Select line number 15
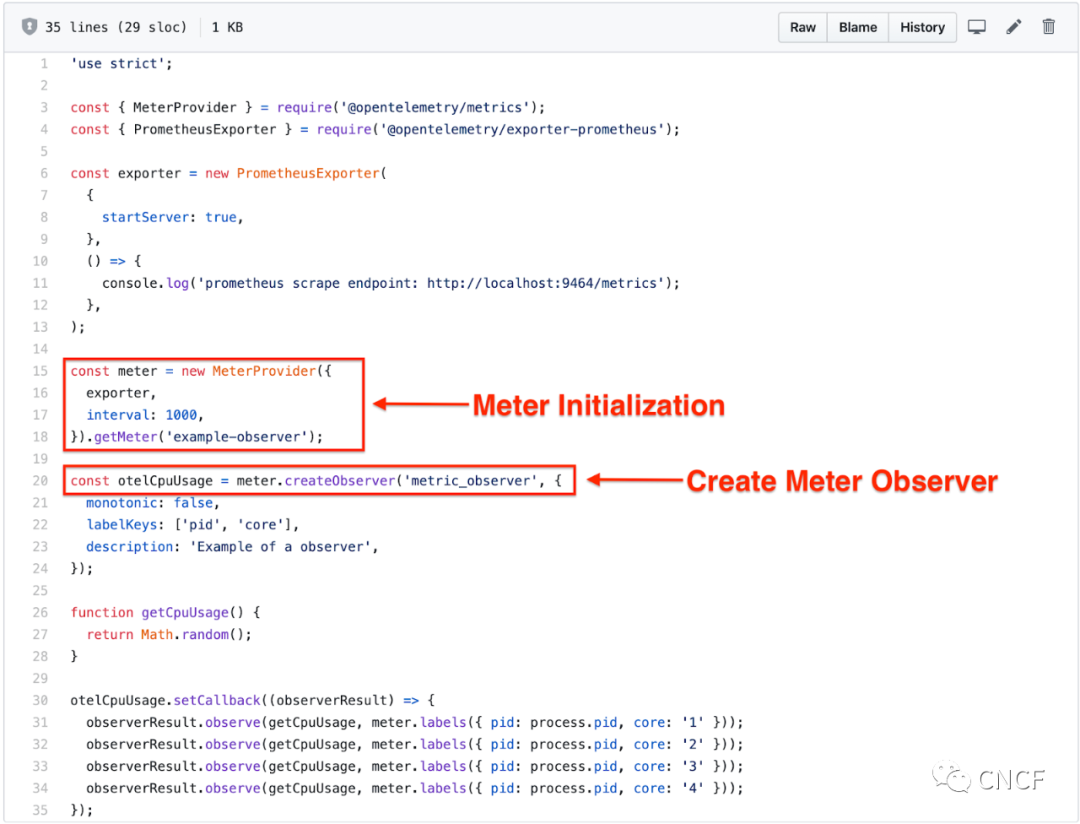This screenshot has width=1080, height=824. point(41,371)
